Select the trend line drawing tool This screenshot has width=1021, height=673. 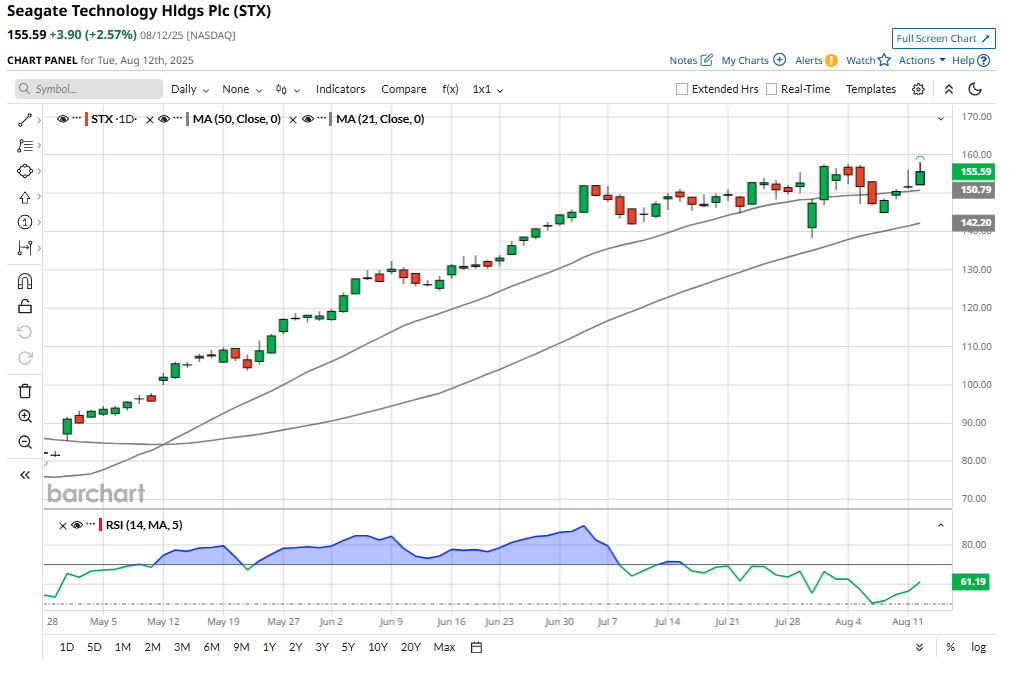(25, 120)
